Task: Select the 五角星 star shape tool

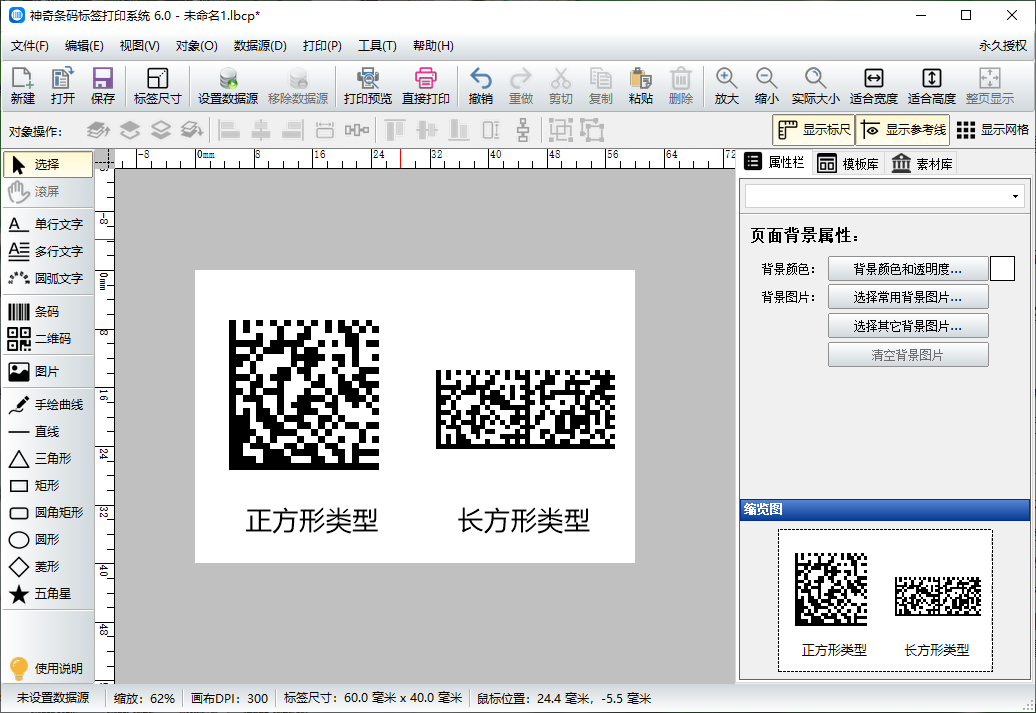Action: click(x=48, y=594)
